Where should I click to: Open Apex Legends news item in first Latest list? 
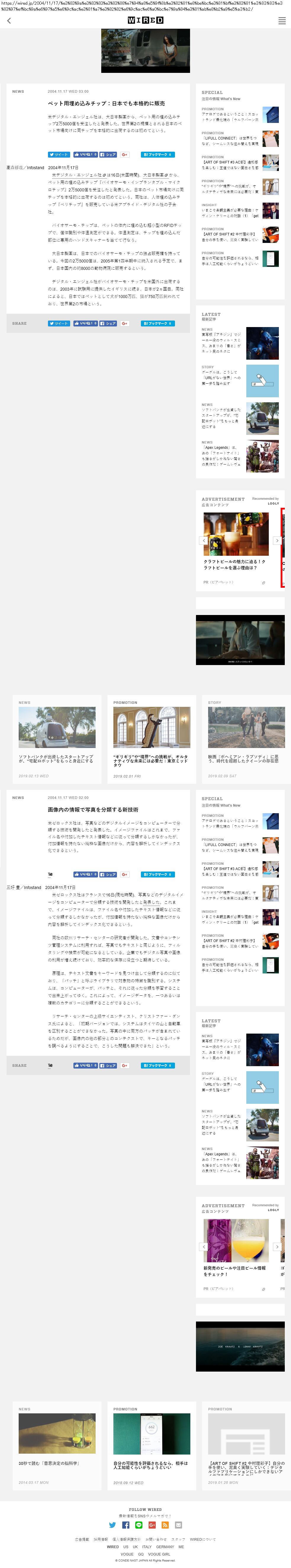pos(240,456)
